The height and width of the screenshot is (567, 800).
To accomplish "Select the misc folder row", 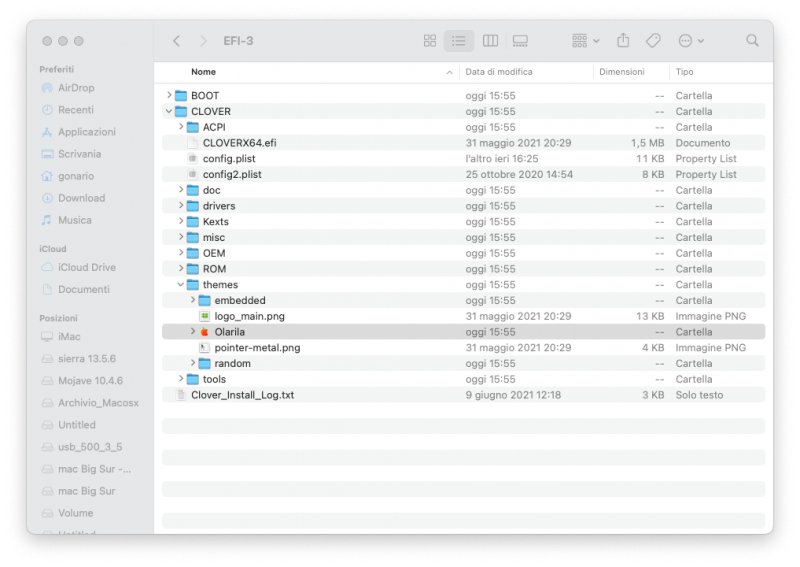I will click(x=463, y=237).
